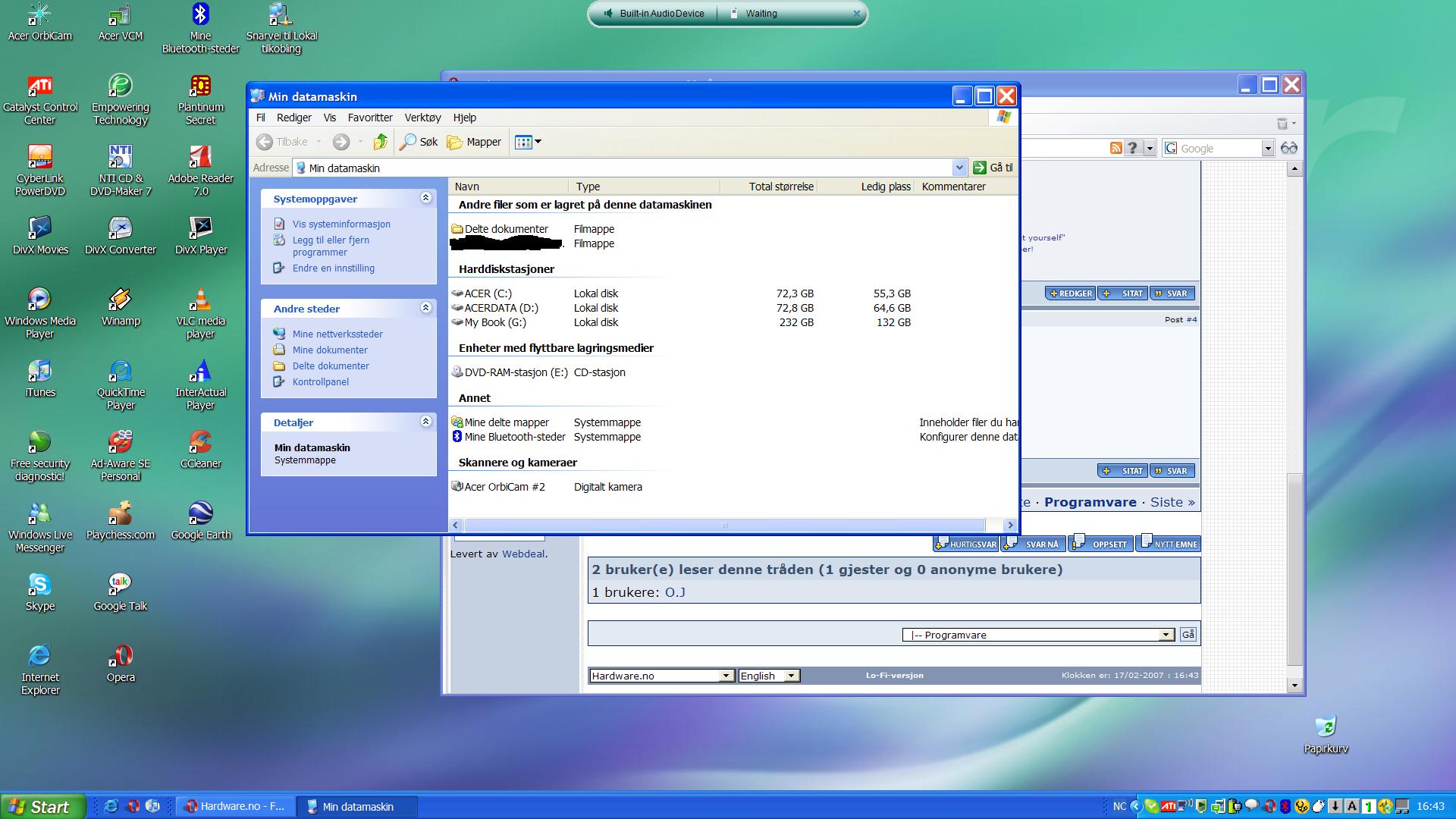Launch CCleaner desktop shortcut

(x=200, y=450)
